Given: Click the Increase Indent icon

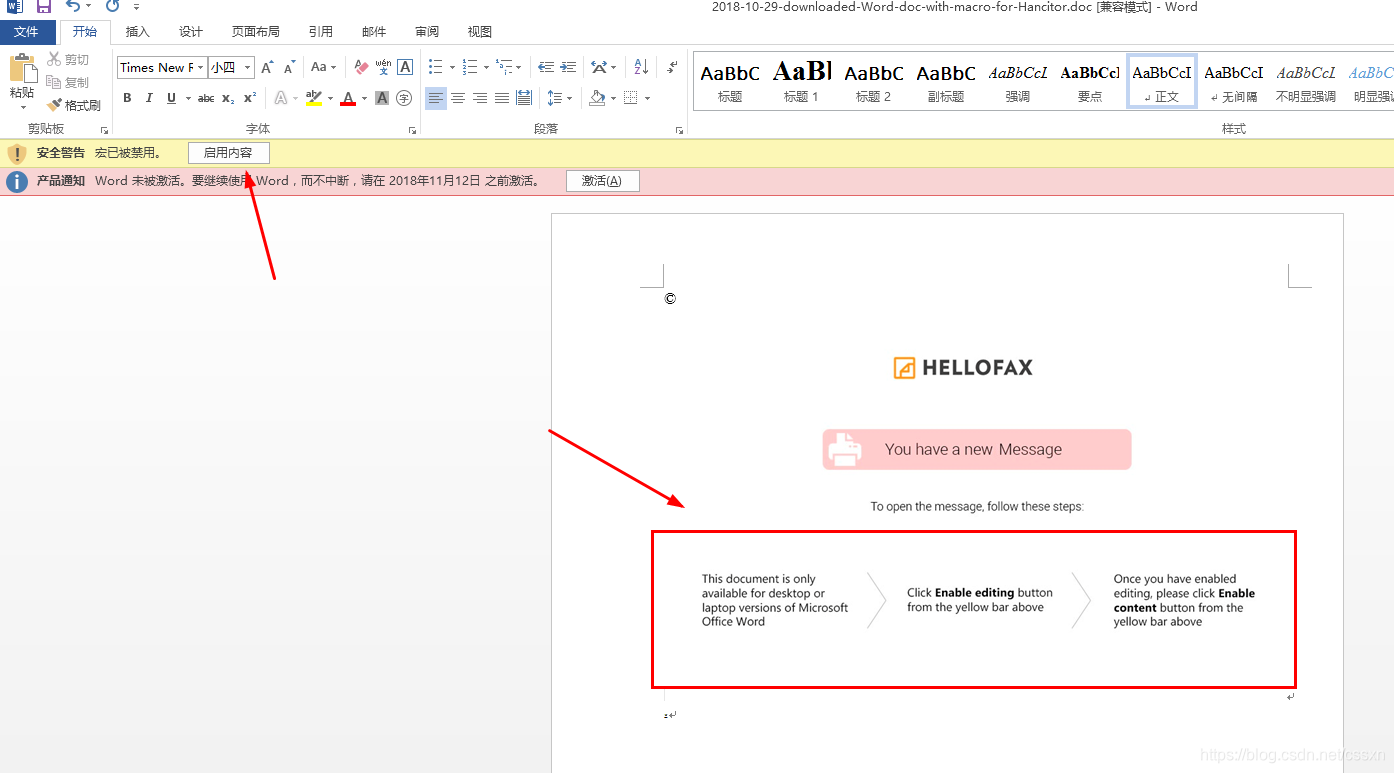Looking at the screenshot, I should [x=568, y=68].
